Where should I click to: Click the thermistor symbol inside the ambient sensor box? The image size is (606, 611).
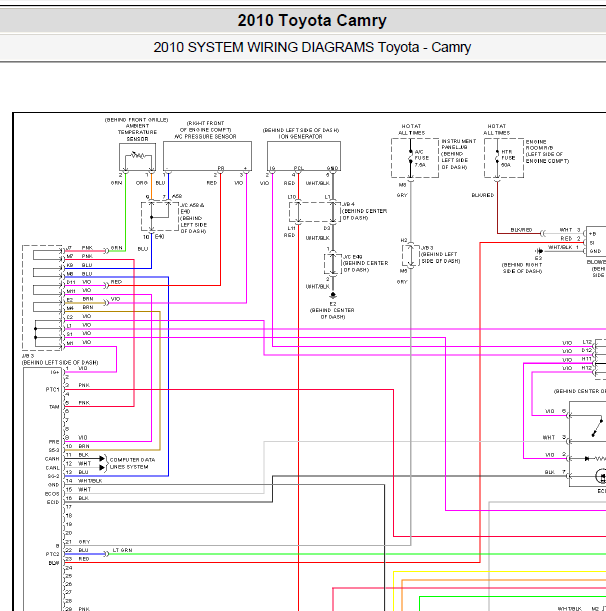pos(138,155)
